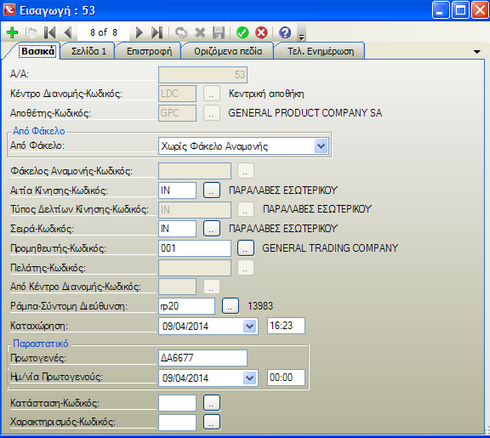490x438 pixels.
Task: Click the Κατάσταση-Κωδικός input field
Action: click(177, 403)
